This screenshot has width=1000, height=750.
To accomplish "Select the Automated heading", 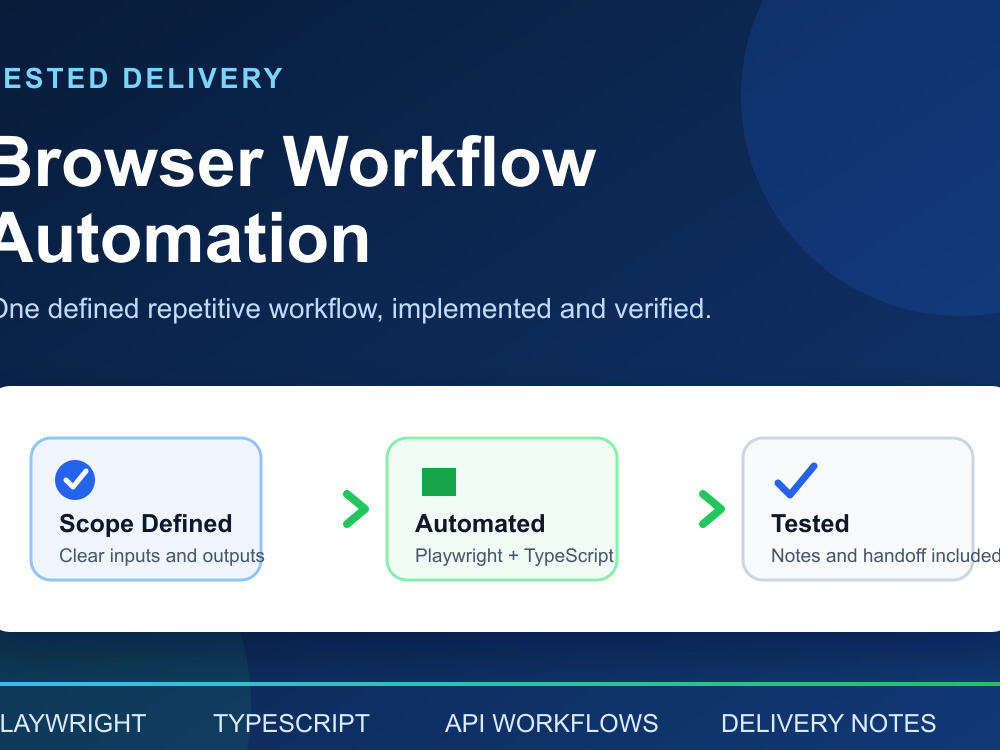I will click(480, 524).
